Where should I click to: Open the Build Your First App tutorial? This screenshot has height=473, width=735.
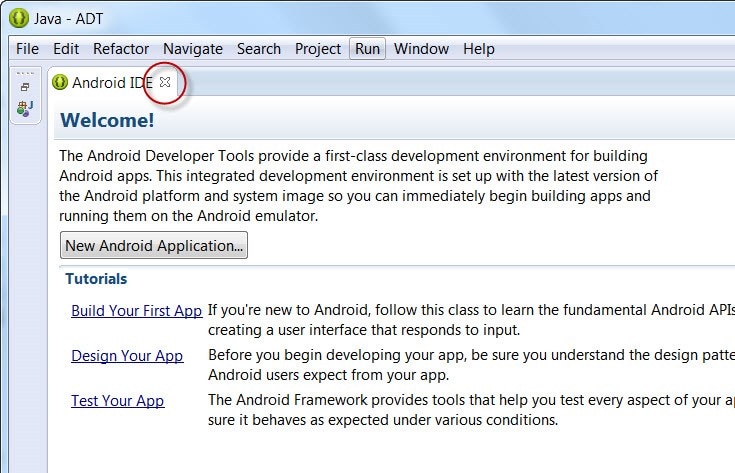pyautogui.click(x=136, y=311)
